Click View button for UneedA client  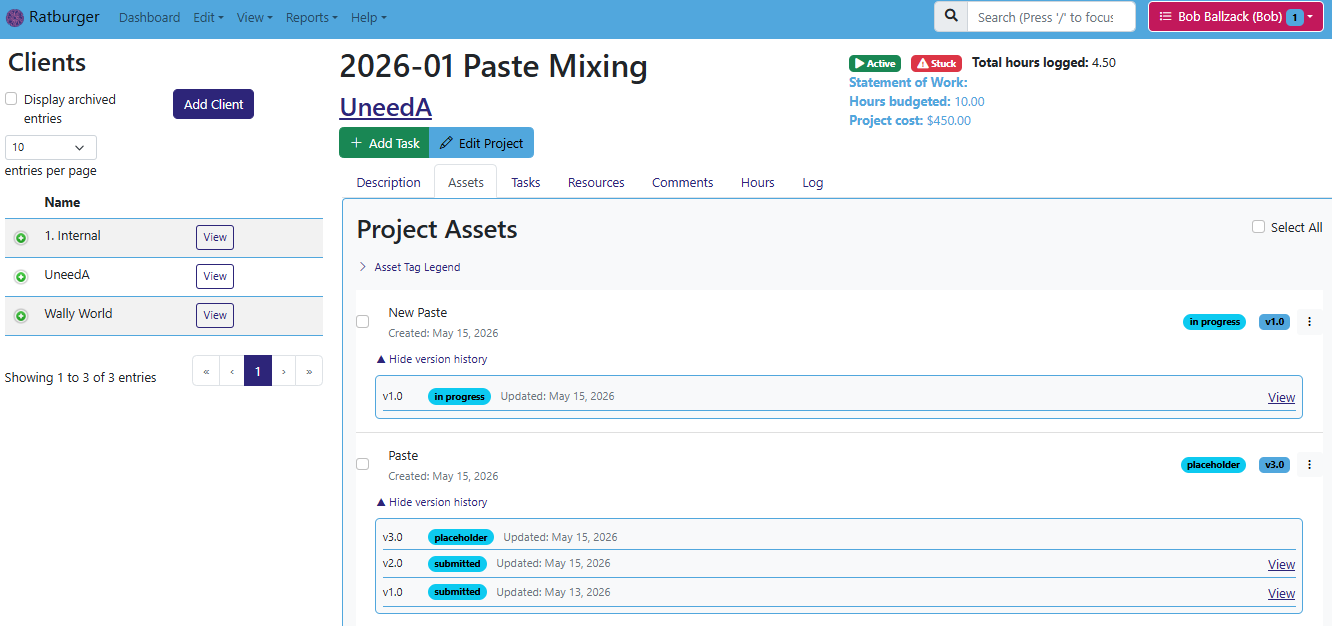click(215, 276)
